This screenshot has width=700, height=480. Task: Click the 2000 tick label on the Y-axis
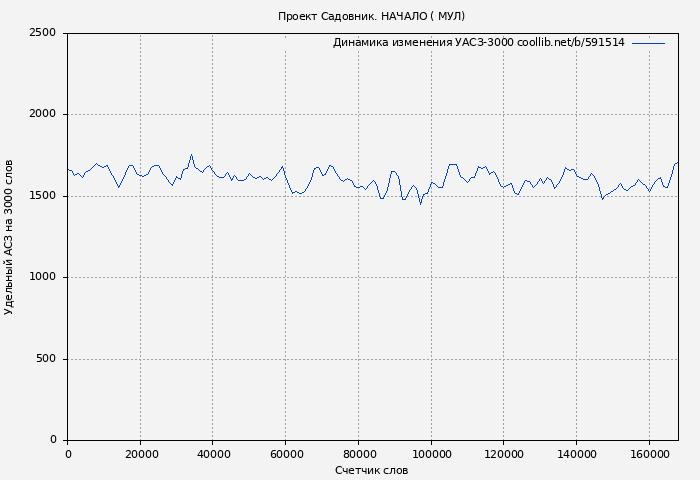tap(42, 114)
